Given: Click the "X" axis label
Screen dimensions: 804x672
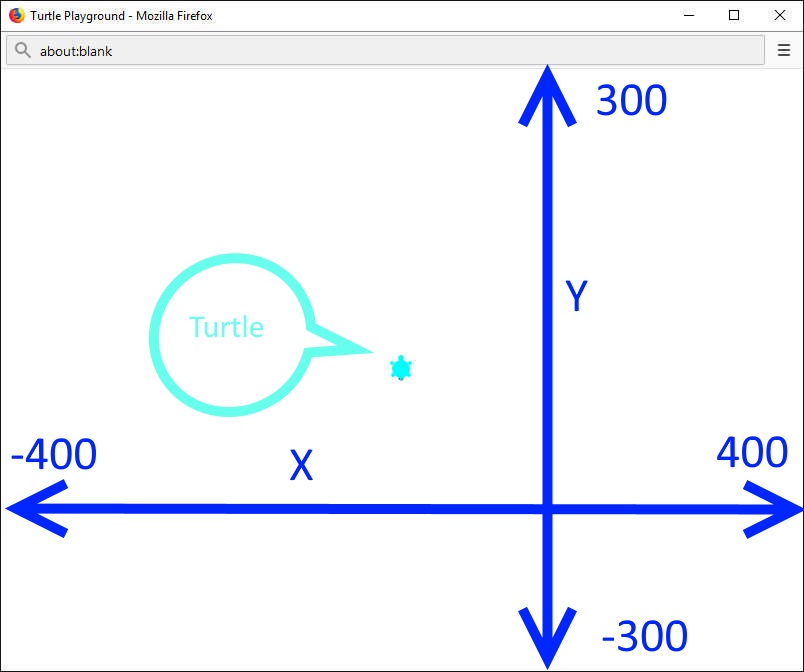Looking at the screenshot, I should click(x=302, y=465).
